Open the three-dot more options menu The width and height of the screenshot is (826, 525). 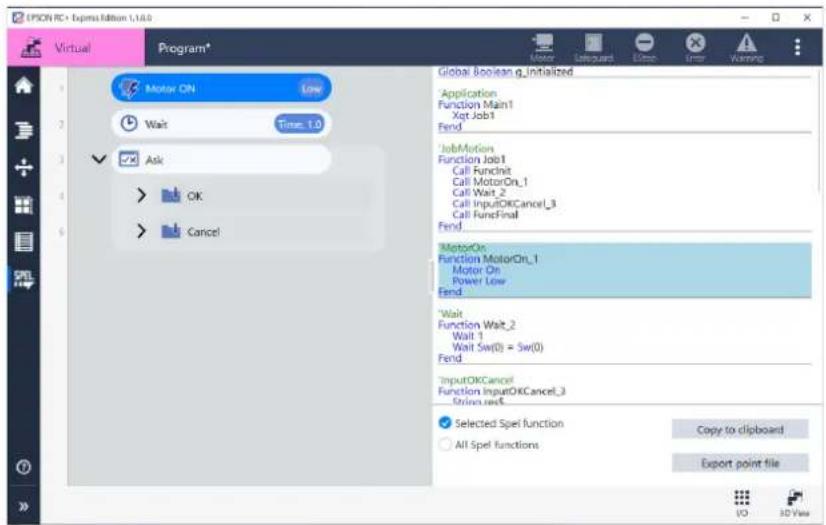pos(797,47)
